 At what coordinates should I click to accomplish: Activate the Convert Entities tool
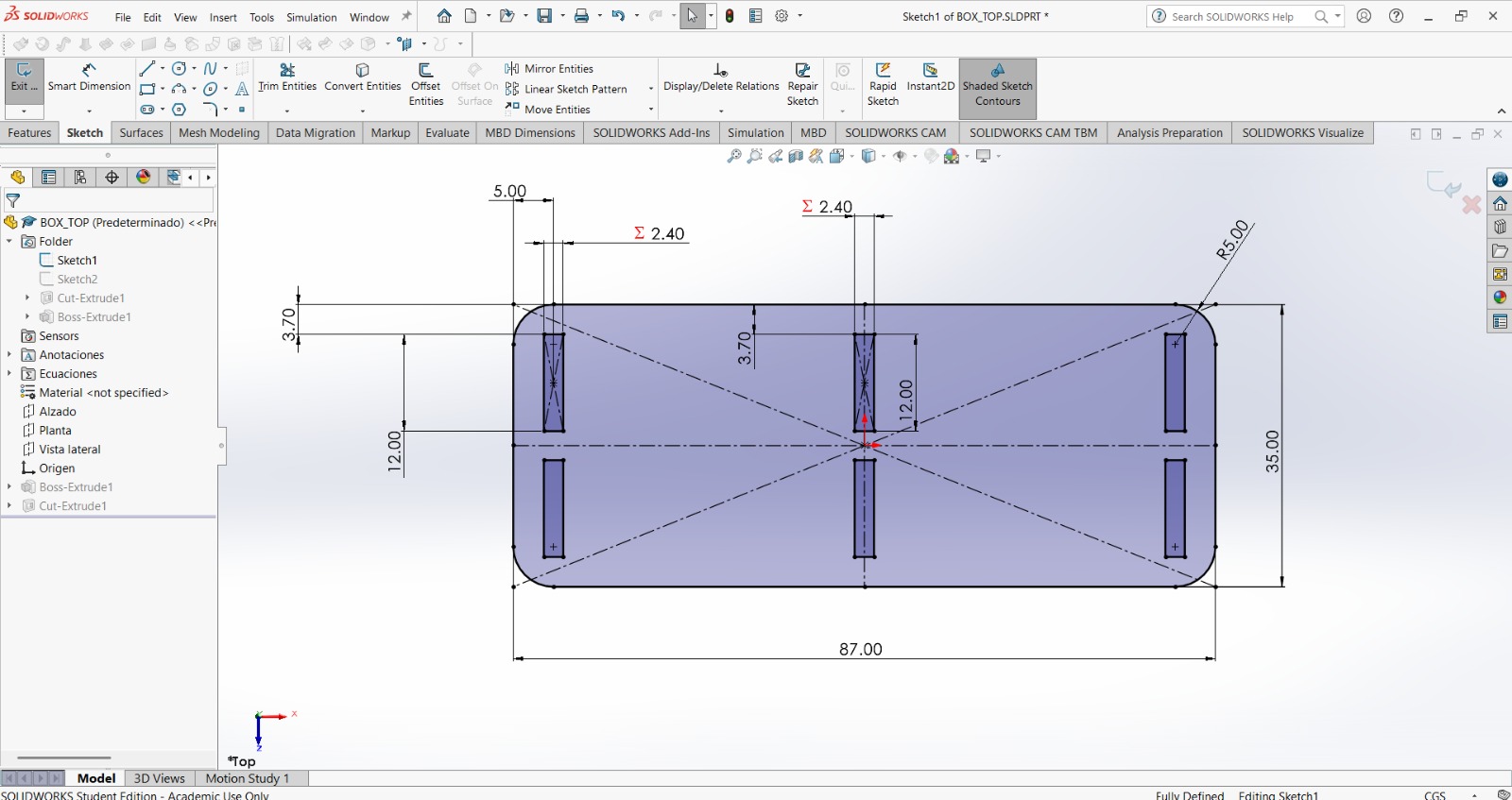point(362,77)
